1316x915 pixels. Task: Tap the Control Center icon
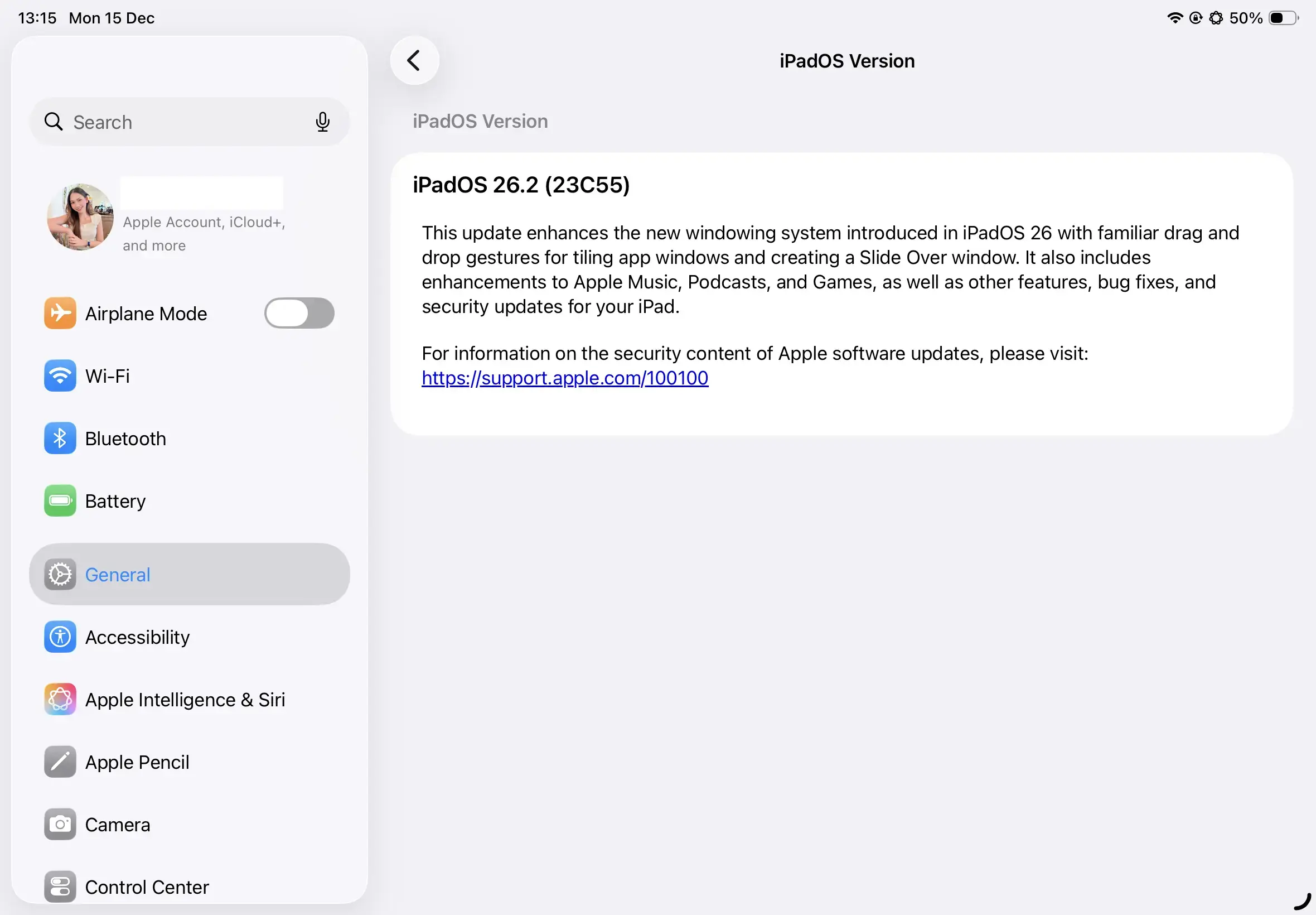pos(60,887)
